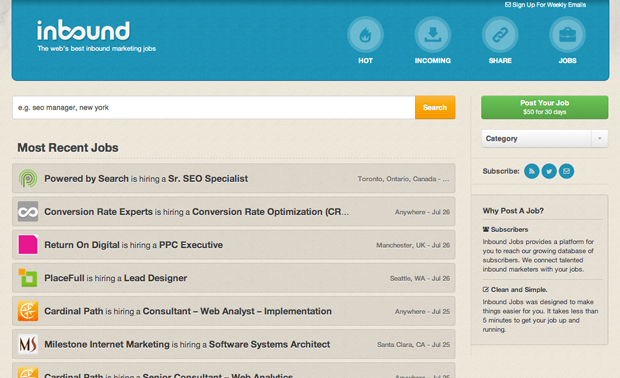This screenshot has width=620, height=378.
Task: Open the Incoming download icon
Action: point(433,35)
